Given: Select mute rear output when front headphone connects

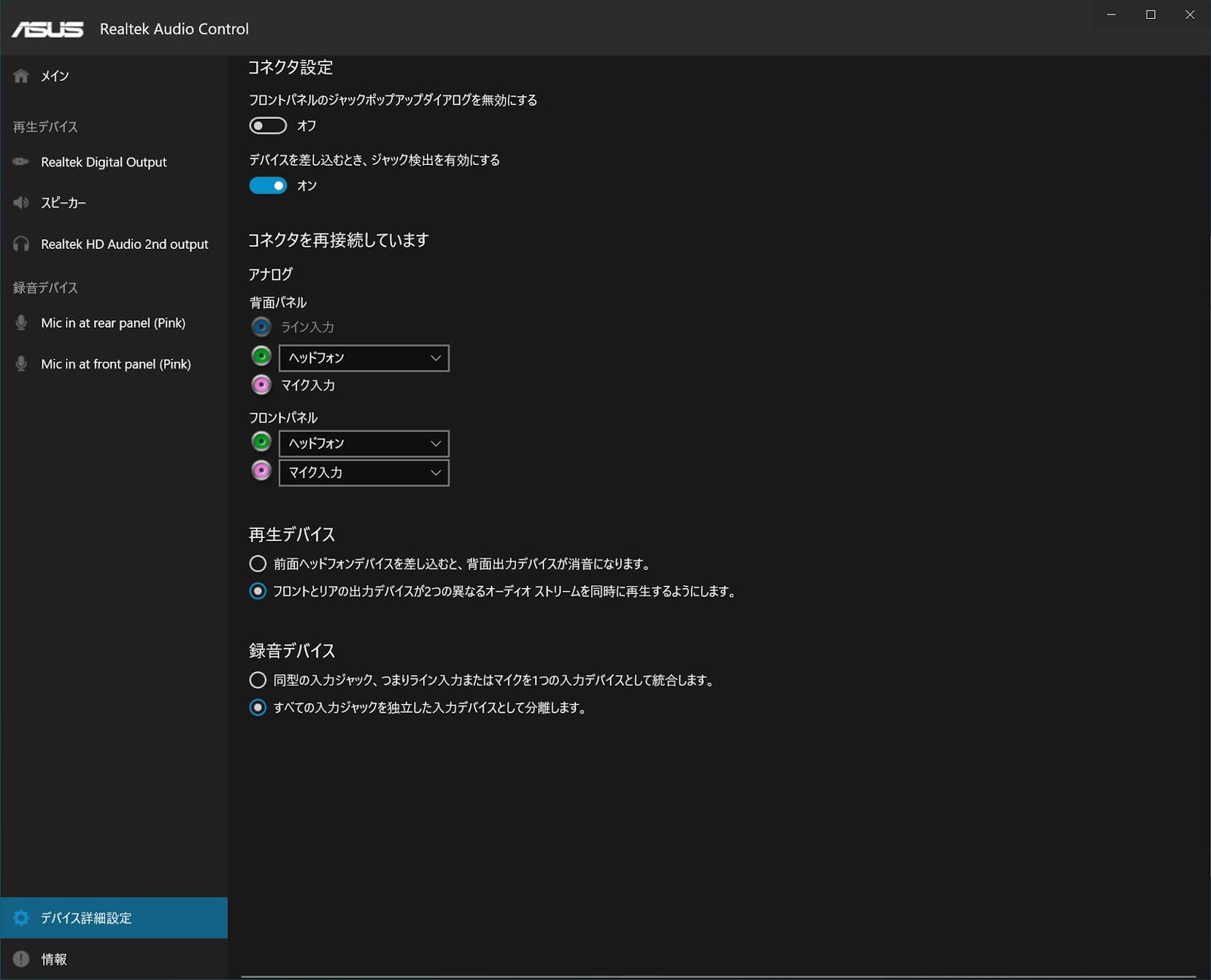Looking at the screenshot, I should point(257,563).
